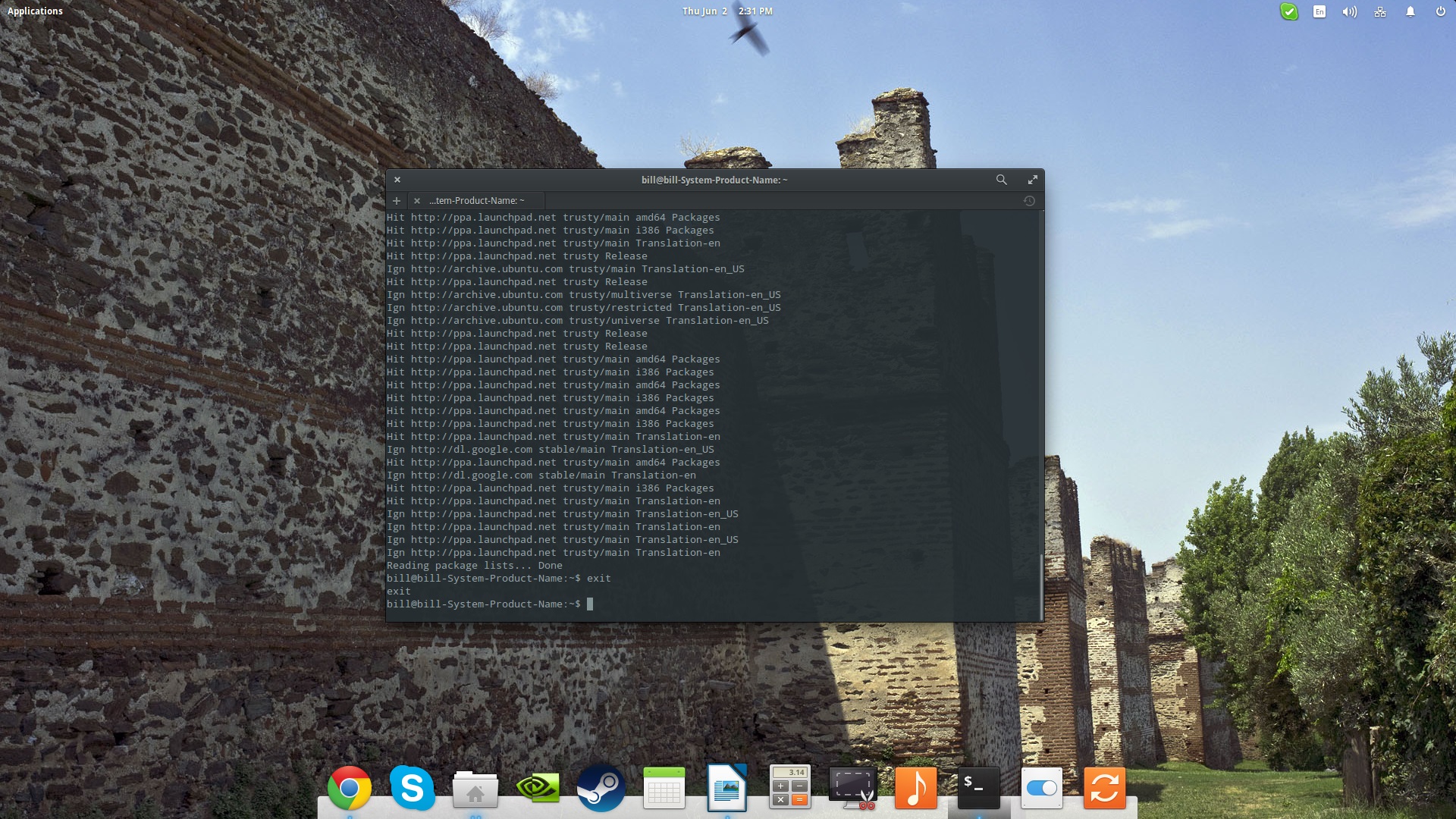Screen dimensions: 1456x819
Task: Click green checkmark tray indicator
Action: click(x=1288, y=11)
